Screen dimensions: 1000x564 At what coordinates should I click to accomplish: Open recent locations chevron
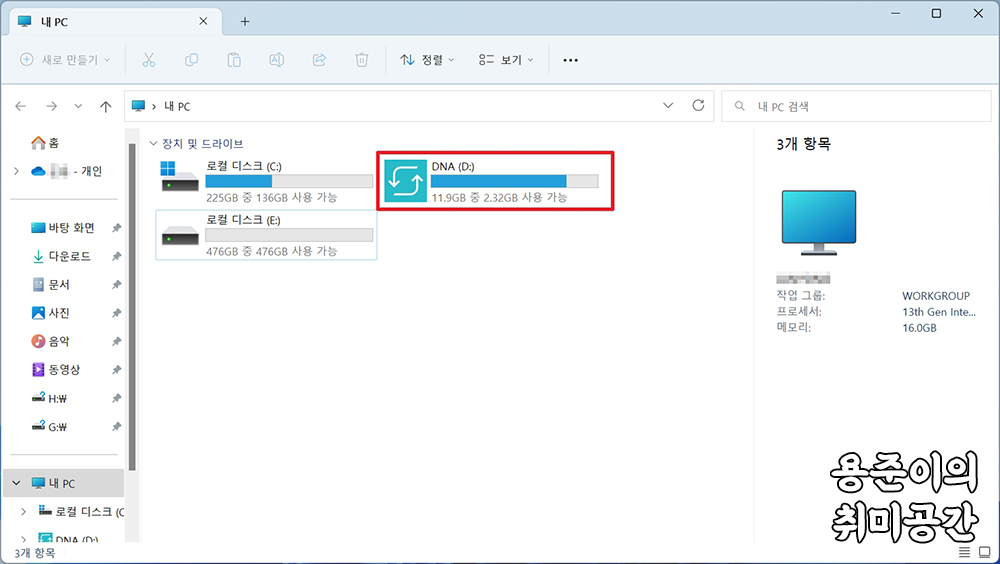[78, 106]
